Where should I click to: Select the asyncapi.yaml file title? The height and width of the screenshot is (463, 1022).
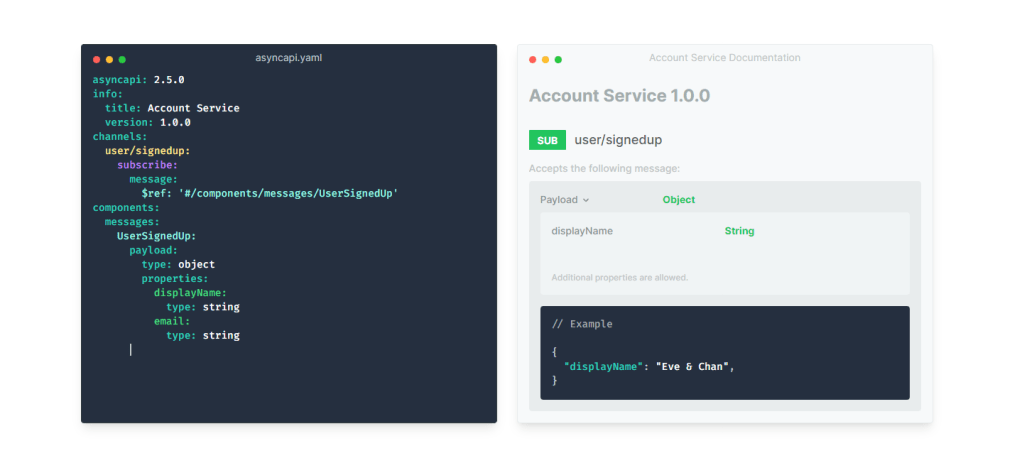[288, 58]
